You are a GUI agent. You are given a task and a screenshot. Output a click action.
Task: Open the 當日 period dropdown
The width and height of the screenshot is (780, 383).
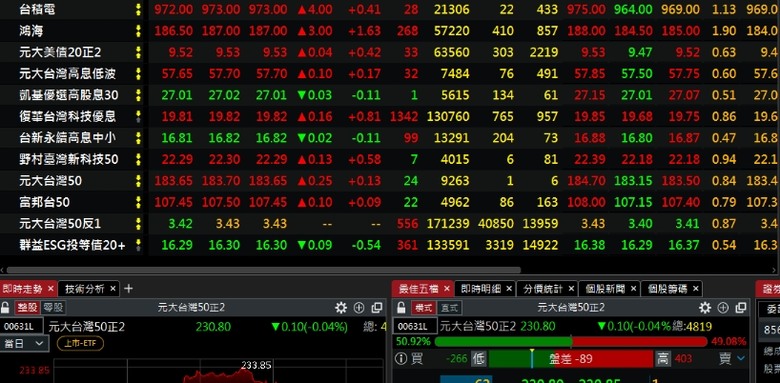point(24,343)
